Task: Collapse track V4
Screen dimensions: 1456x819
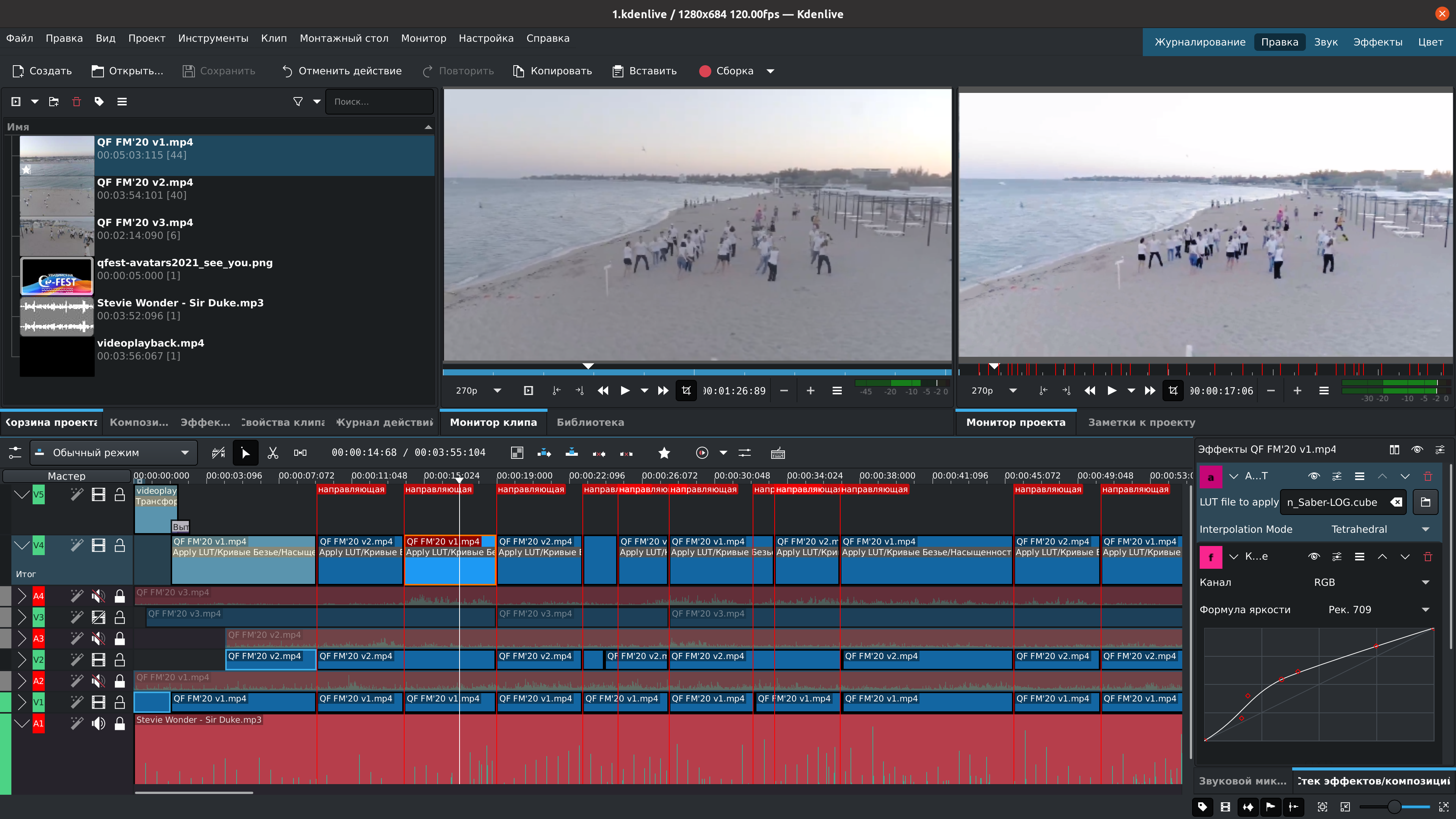Action: (x=22, y=546)
